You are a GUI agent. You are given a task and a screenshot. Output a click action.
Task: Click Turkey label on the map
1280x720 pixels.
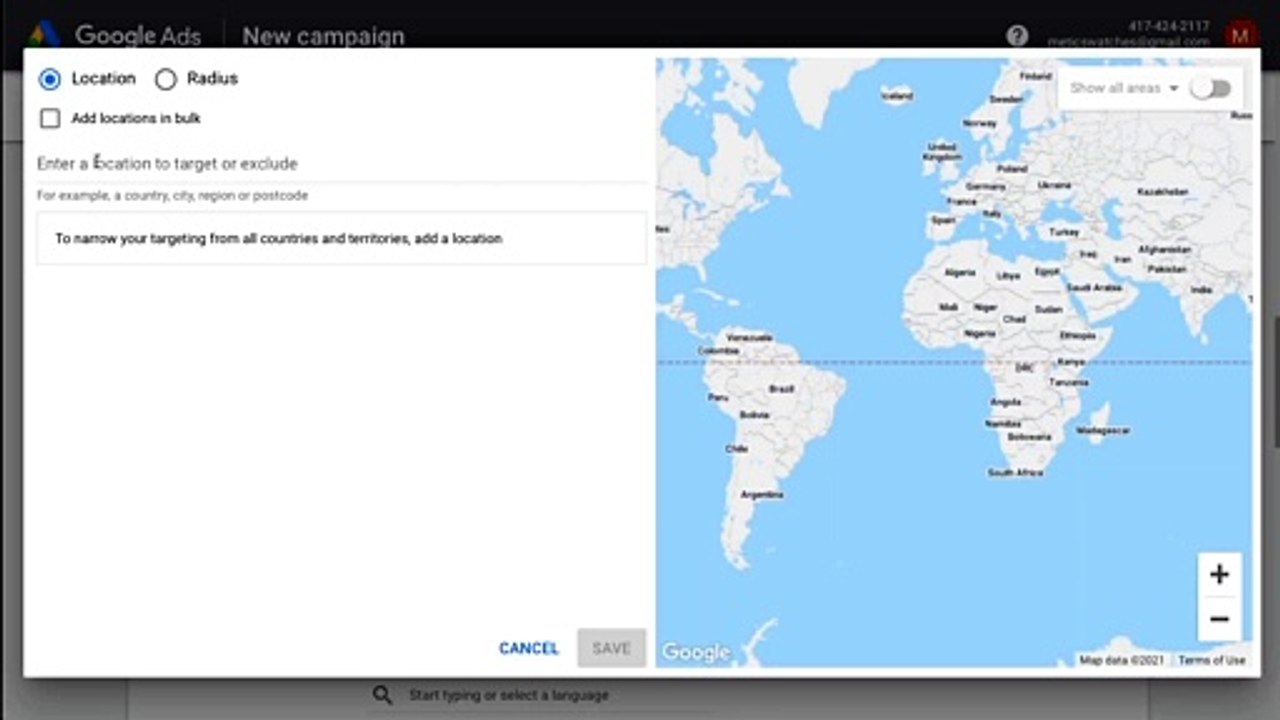coord(1064,232)
